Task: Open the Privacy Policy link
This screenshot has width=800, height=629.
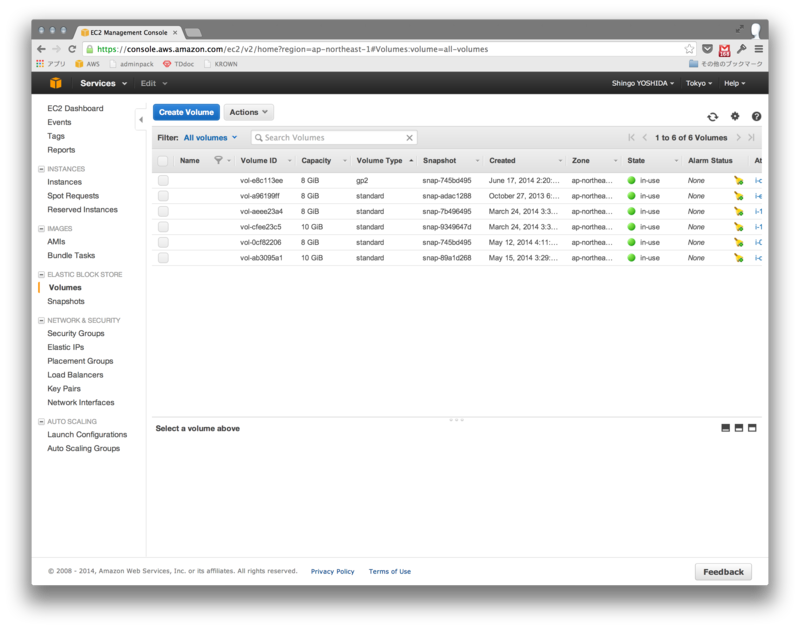Action: 333,571
